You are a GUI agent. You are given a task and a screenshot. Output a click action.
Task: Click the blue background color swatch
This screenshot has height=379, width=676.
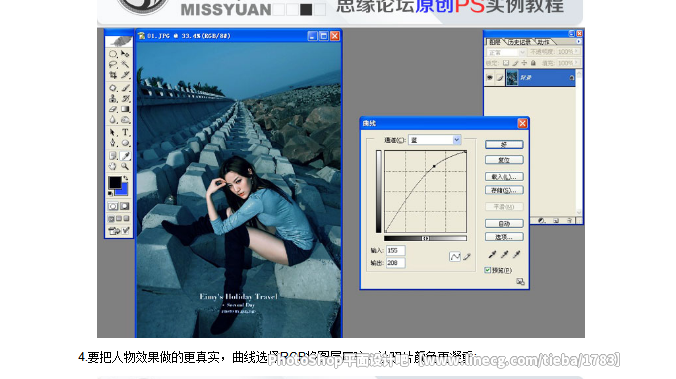click(124, 191)
